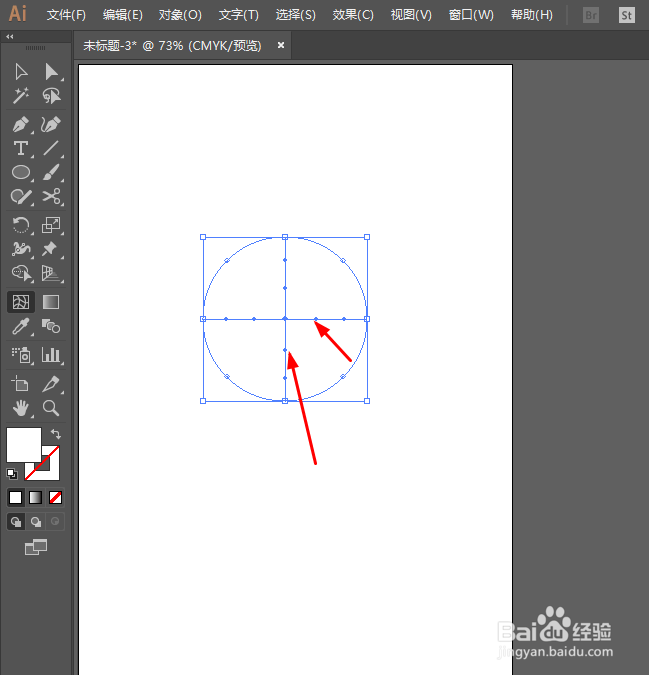Open the 编辑(E) menu
Screen dimensions: 649x675
[123, 15]
